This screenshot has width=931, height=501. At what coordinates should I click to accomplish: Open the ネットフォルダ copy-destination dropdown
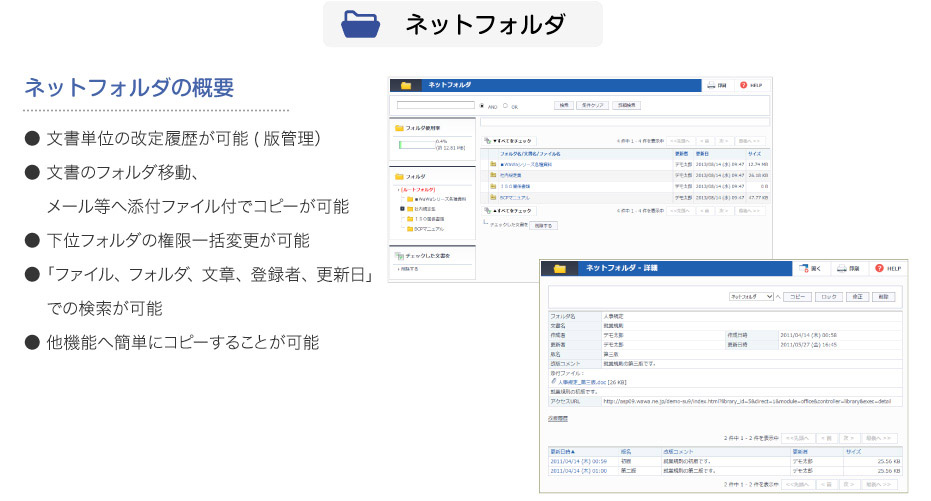752,297
